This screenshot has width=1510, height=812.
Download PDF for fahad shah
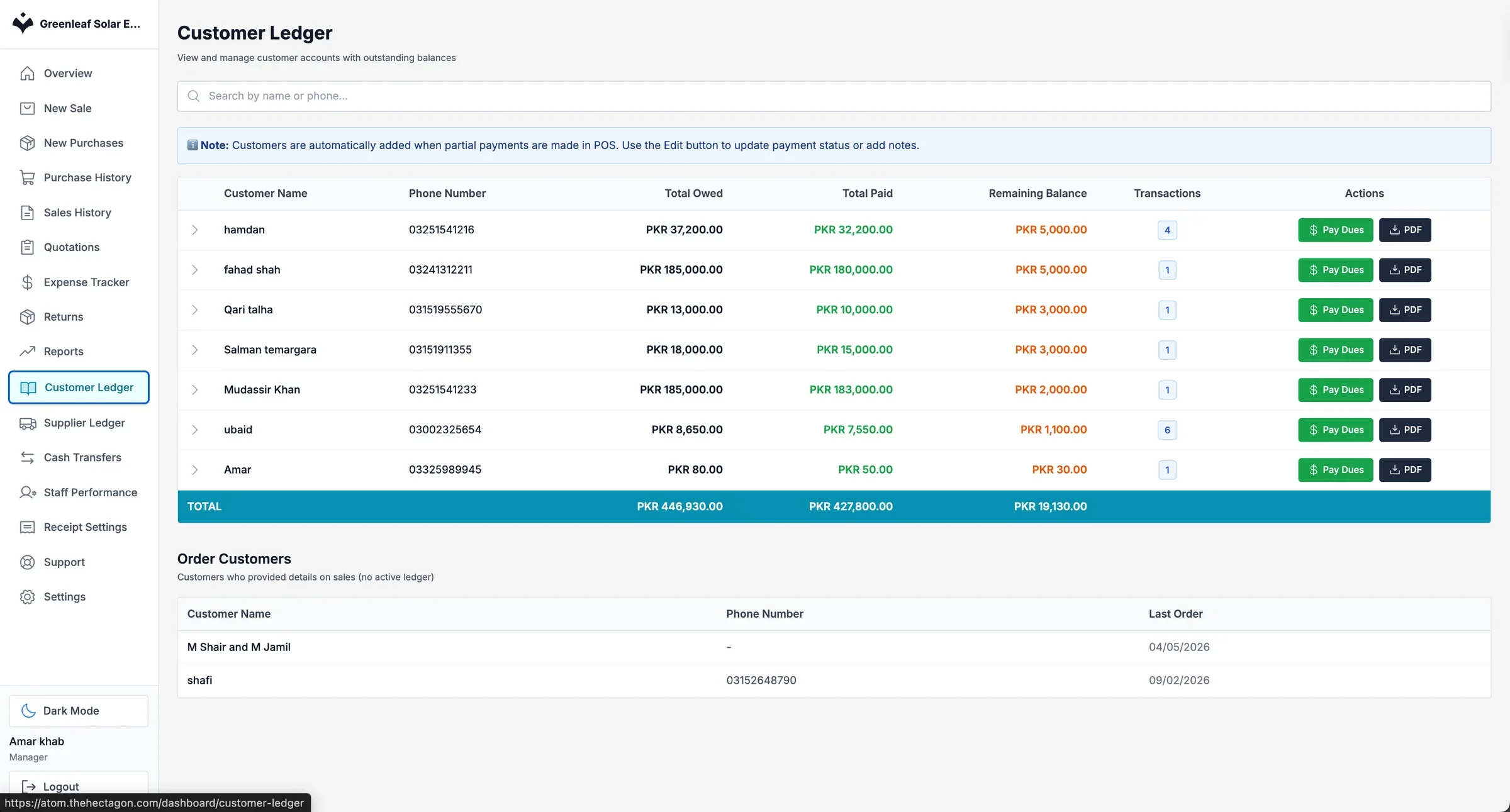(1405, 270)
